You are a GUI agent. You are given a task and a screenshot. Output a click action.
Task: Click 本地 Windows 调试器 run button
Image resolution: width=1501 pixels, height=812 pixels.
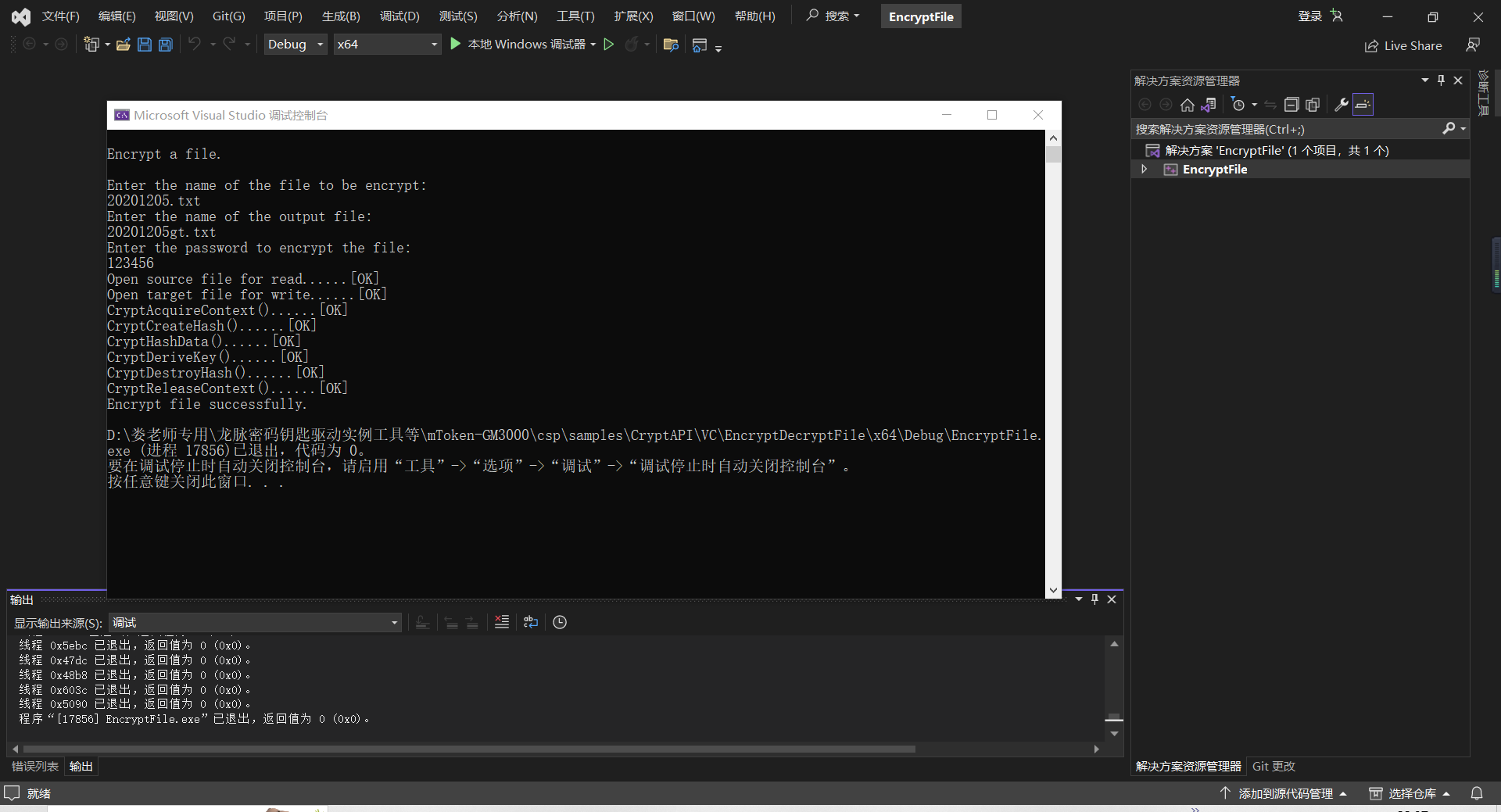coord(518,45)
